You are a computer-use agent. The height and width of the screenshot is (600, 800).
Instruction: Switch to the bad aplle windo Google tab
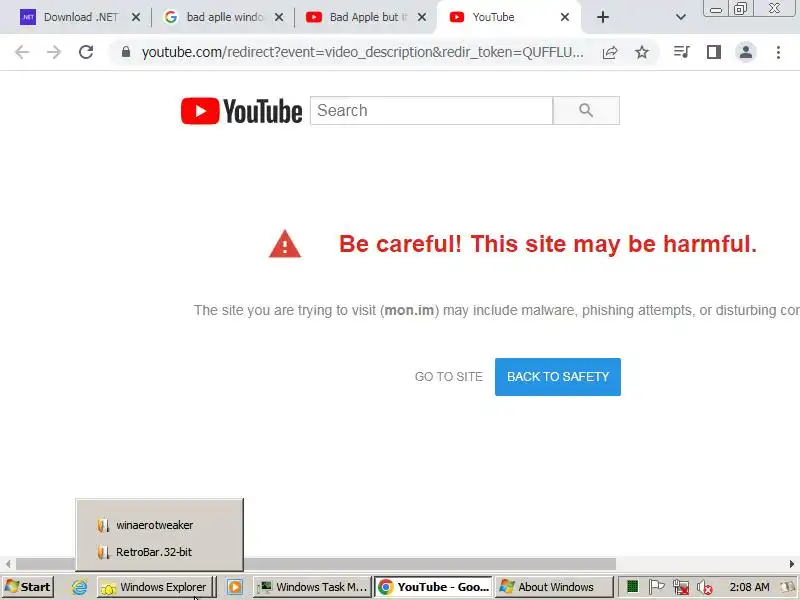coord(224,17)
